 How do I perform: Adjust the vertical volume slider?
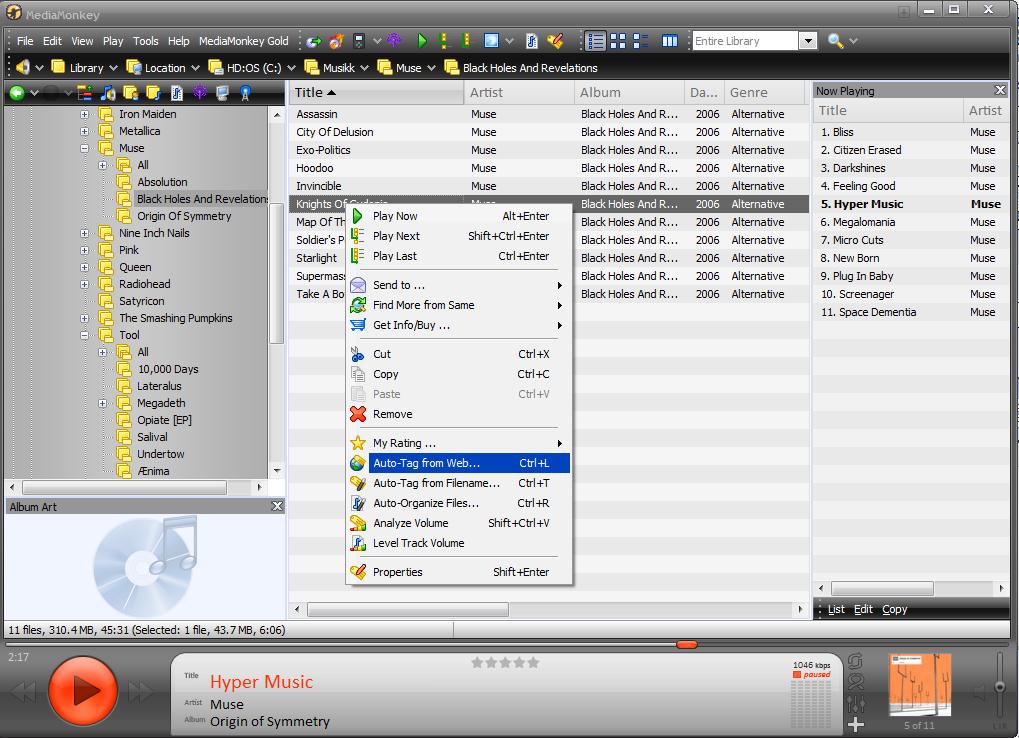[999, 689]
